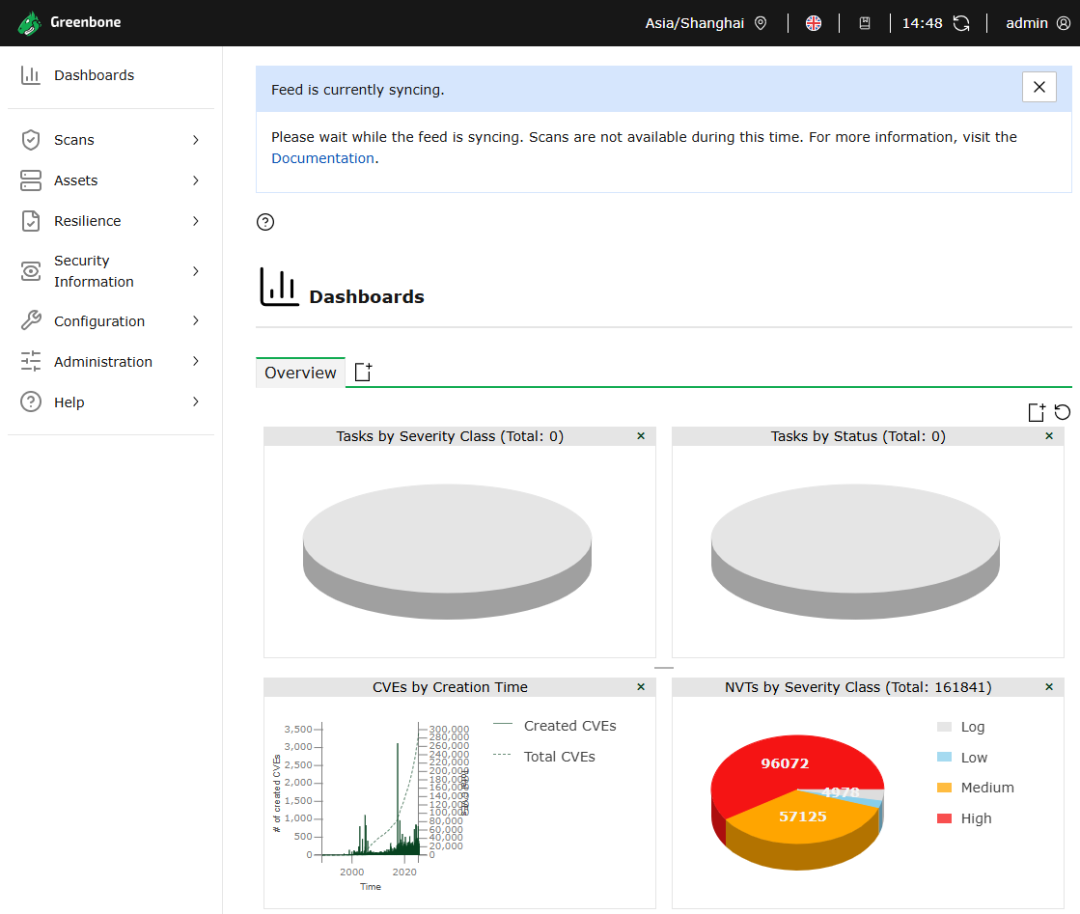Image resolution: width=1080 pixels, height=914 pixels.
Task: Click the Log legend grey swatch
Action: (x=944, y=727)
